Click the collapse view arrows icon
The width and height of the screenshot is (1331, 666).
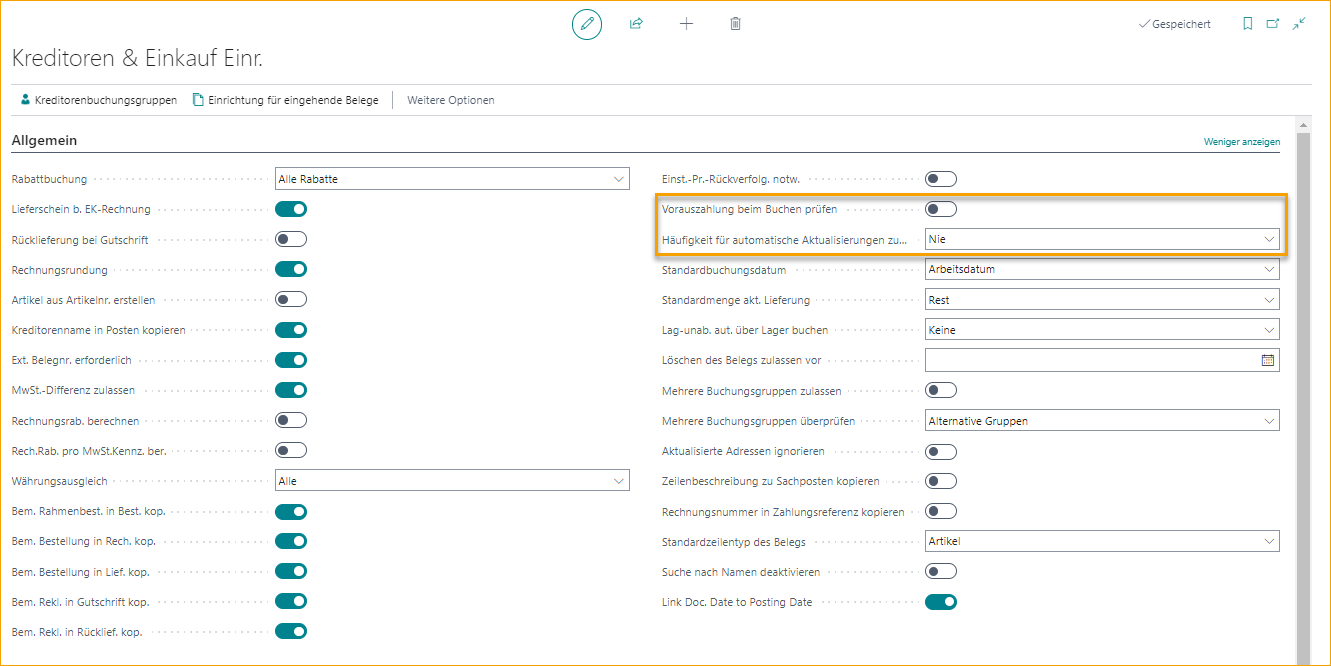coord(1298,23)
